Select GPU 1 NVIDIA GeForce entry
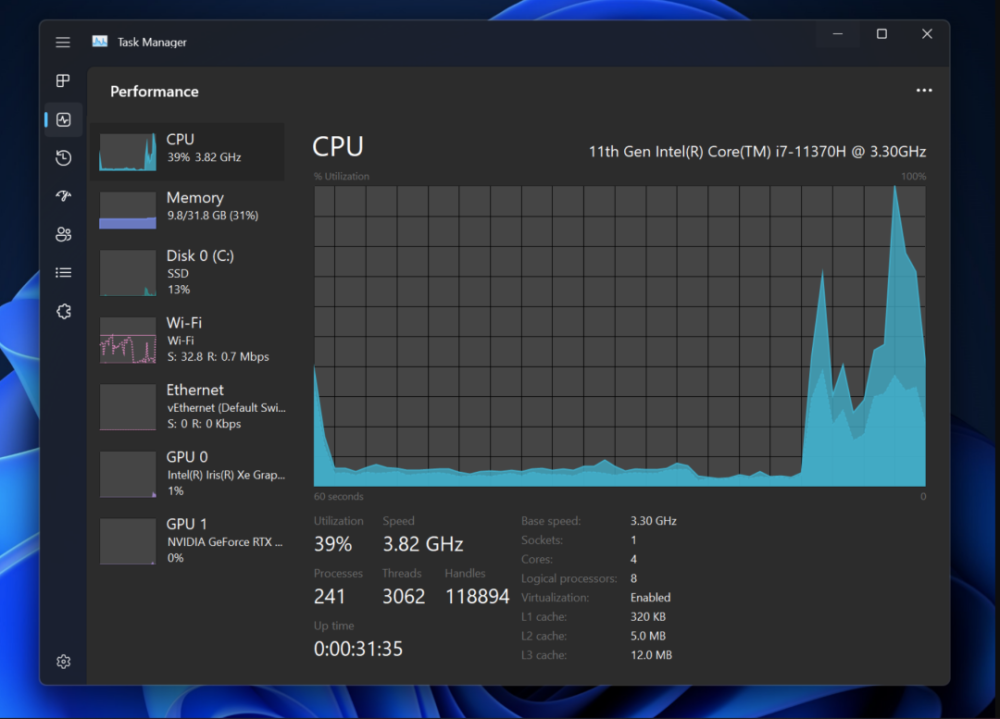The height and width of the screenshot is (719, 1000). (x=189, y=540)
